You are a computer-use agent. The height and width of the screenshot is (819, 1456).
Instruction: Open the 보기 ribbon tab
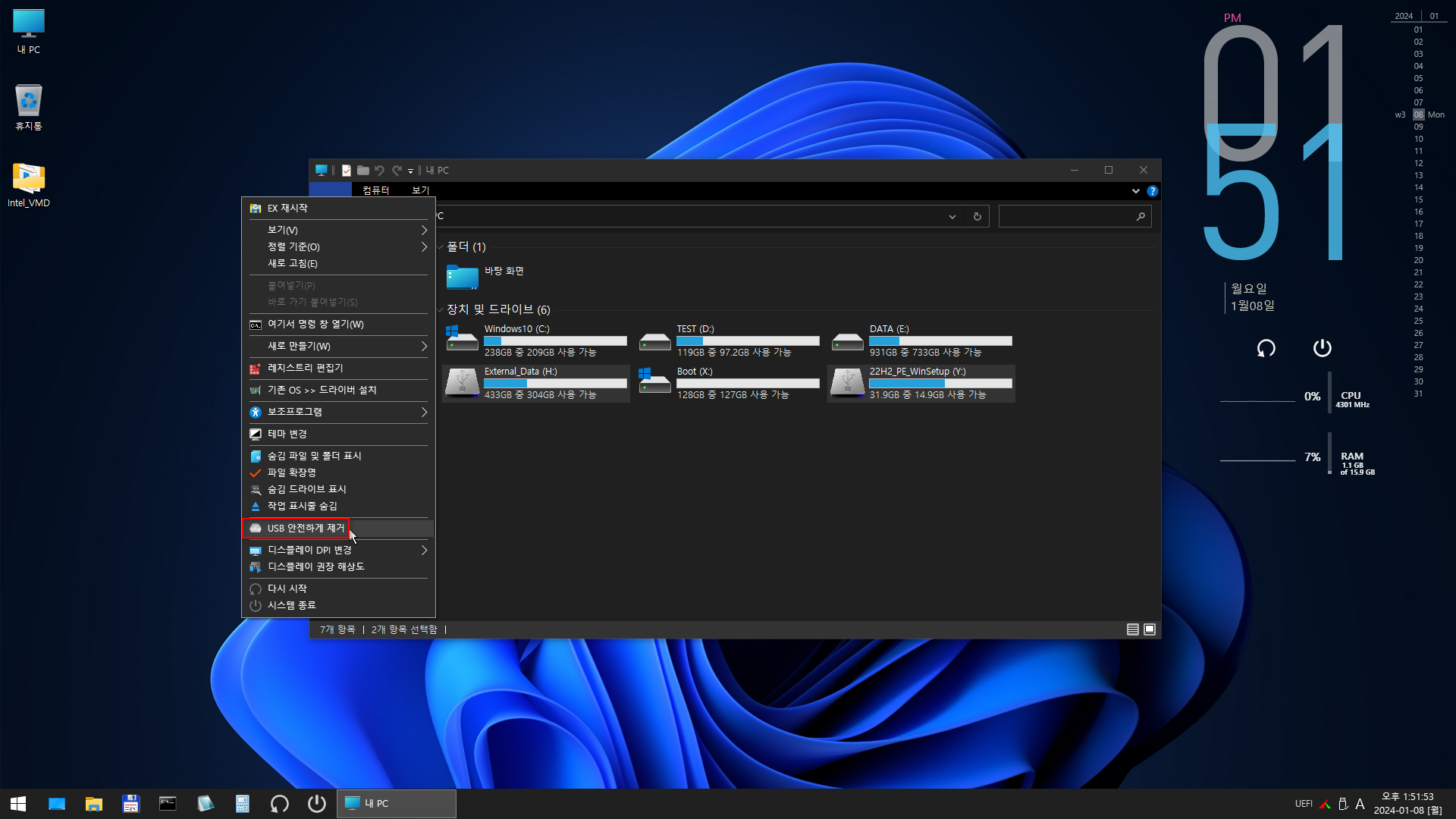coord(421,190)
